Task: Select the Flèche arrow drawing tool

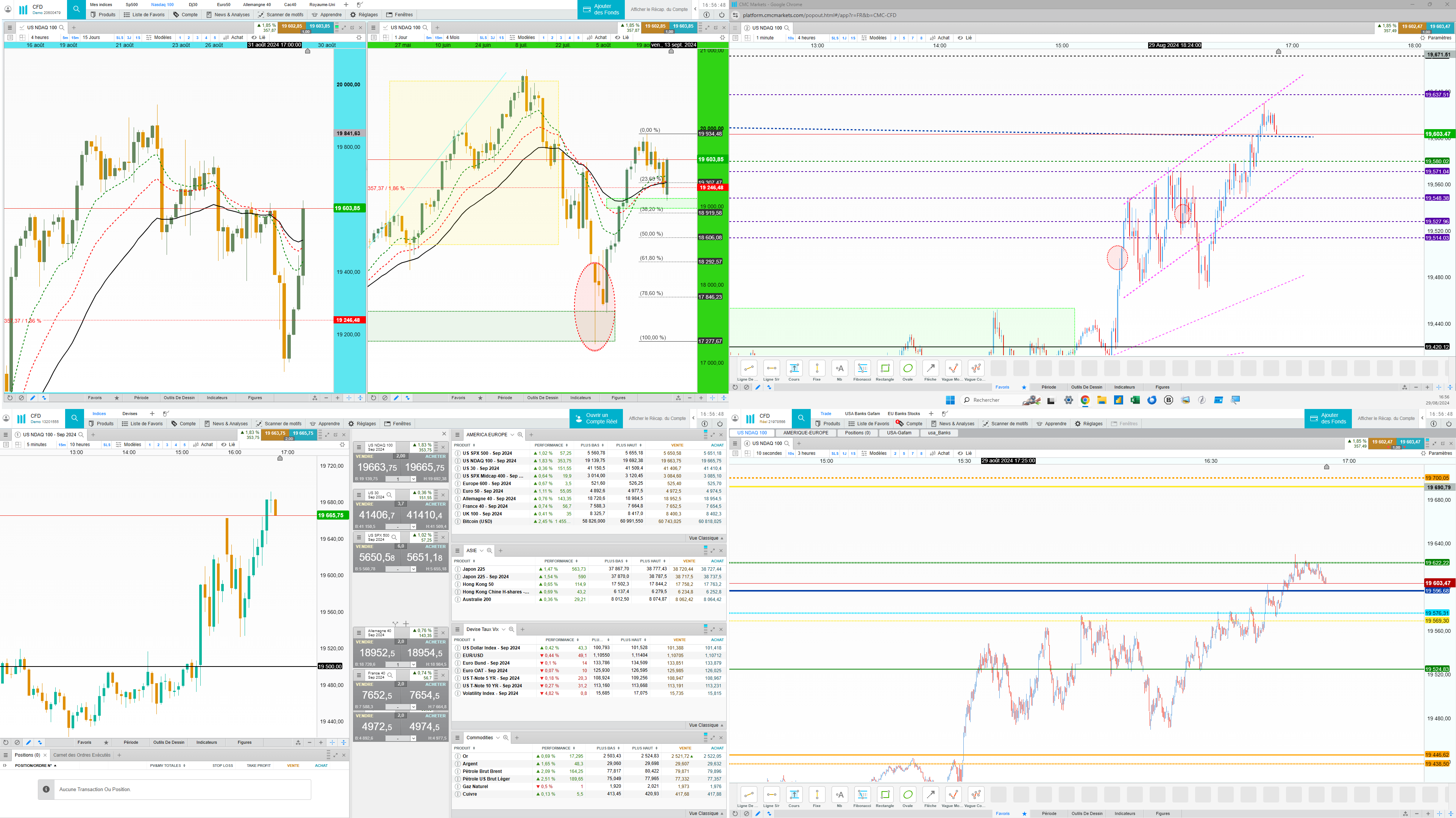Action: click(930, 368)
